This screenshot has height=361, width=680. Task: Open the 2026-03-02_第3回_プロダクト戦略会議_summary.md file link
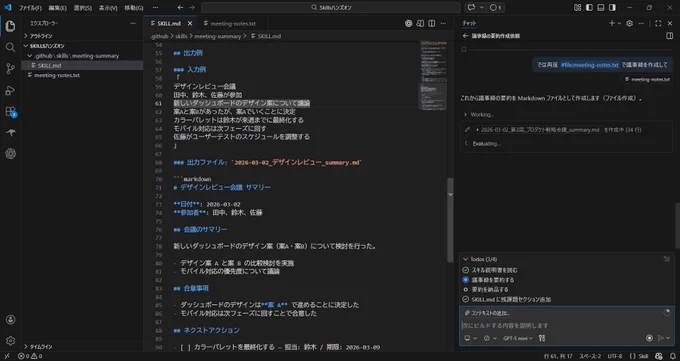[x=537, y=130]
